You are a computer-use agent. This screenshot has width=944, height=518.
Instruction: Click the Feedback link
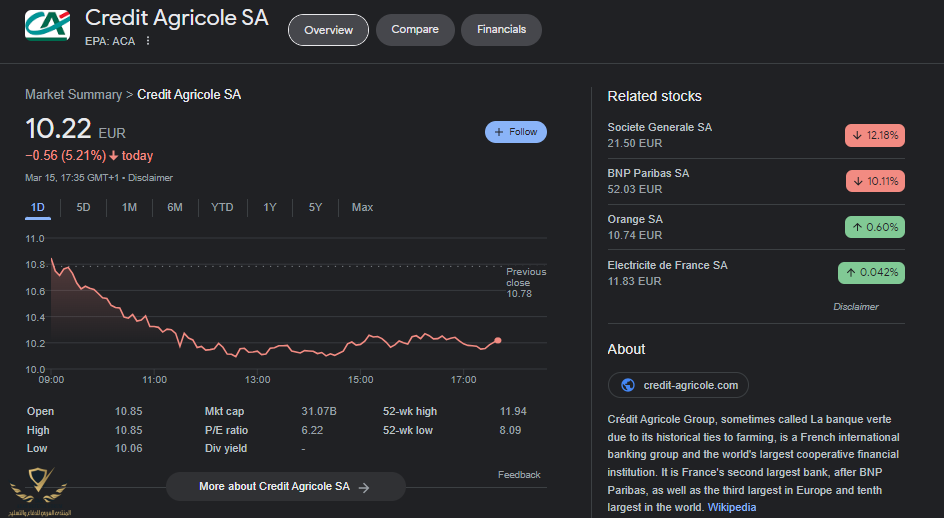519,475
